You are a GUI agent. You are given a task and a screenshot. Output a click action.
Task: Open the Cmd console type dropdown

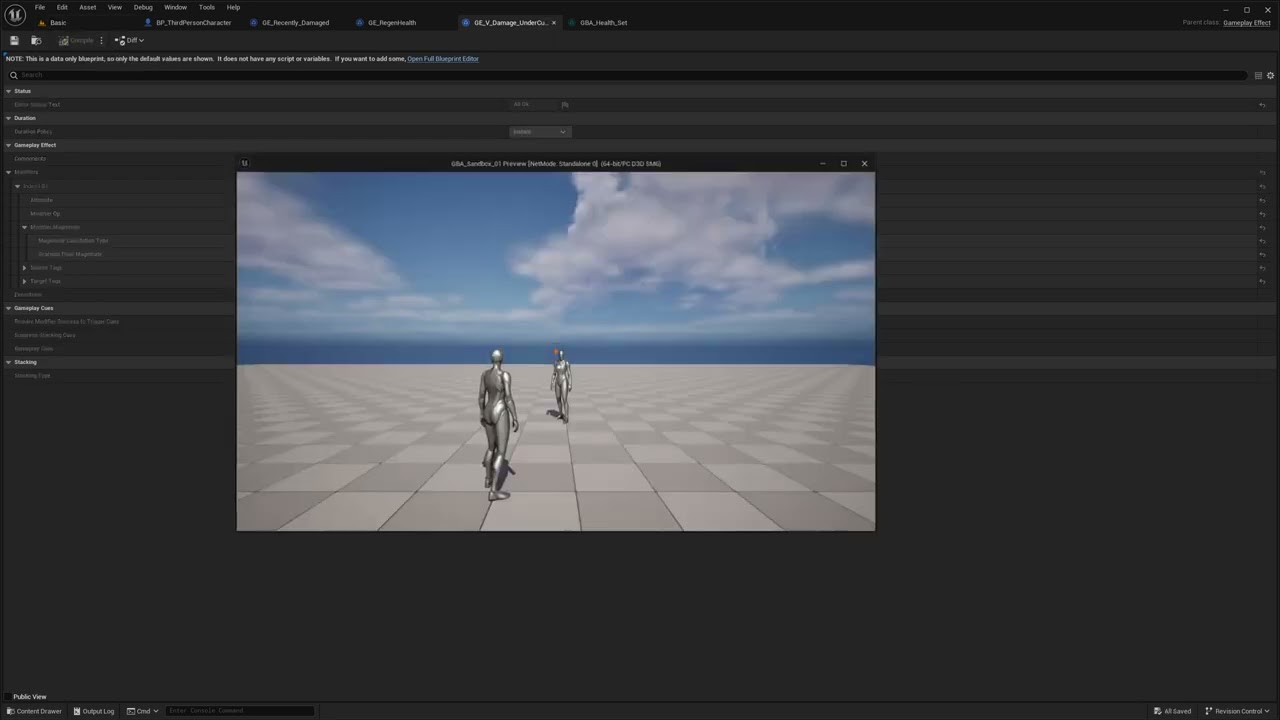[x=143, y=711]
